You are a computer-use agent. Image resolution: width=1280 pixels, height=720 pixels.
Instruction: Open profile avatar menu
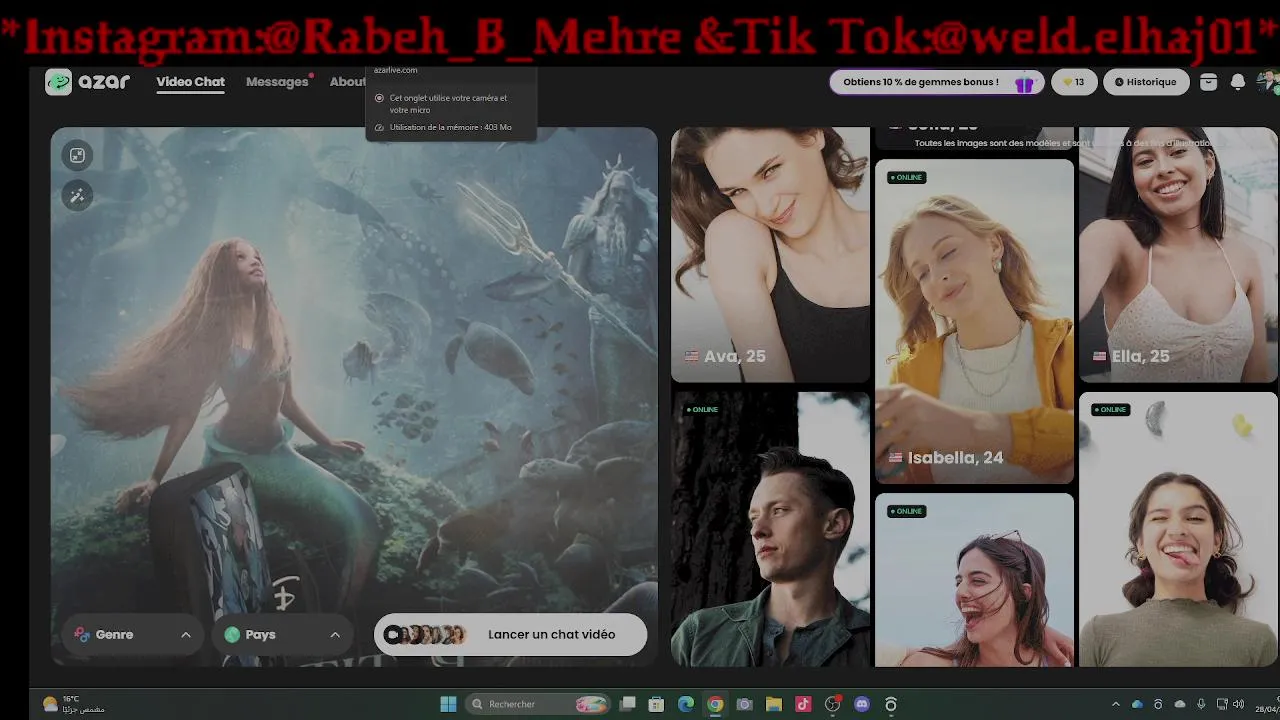click(1268, 82)
